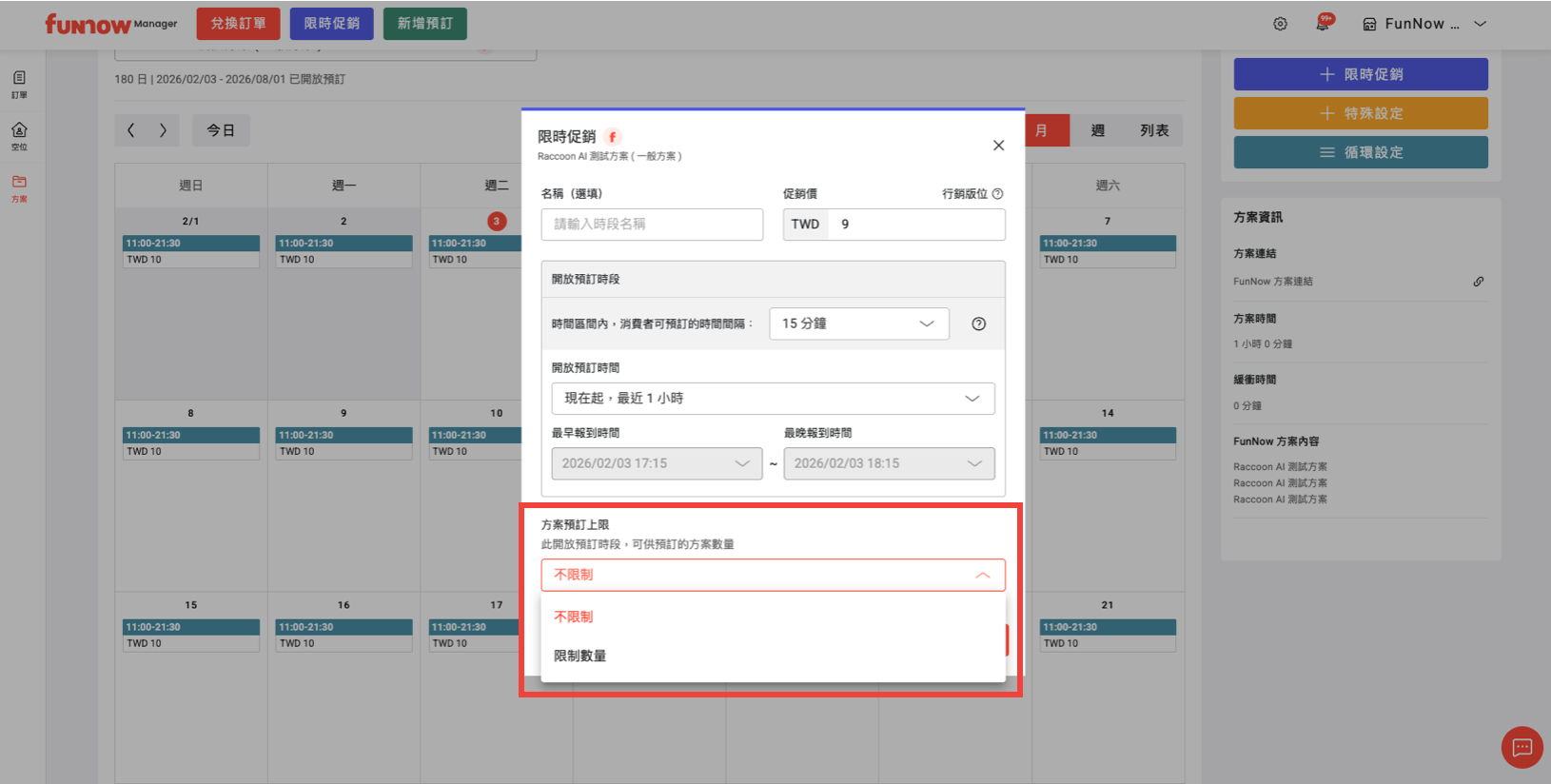The height and width of the screenshot is (784, 1551).
Task: Click the 循環設定 button
Action: pos(1361,152)
